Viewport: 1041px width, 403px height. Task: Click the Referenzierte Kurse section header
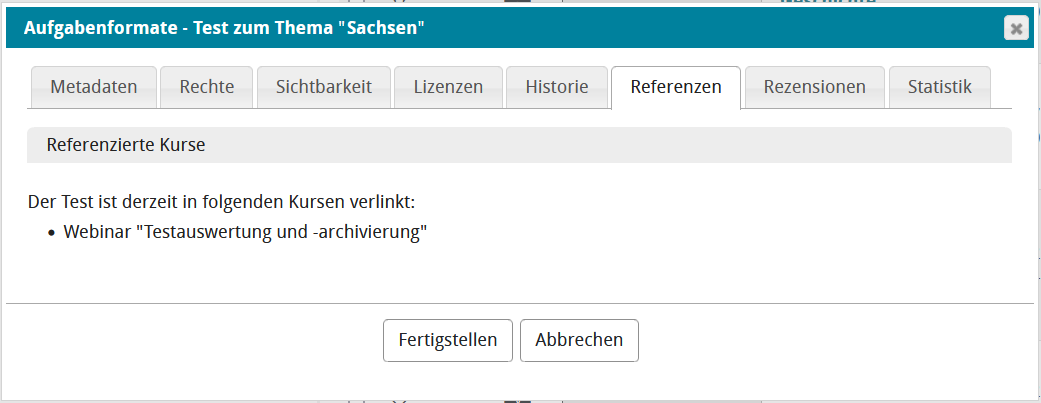(x=126, y=145)
